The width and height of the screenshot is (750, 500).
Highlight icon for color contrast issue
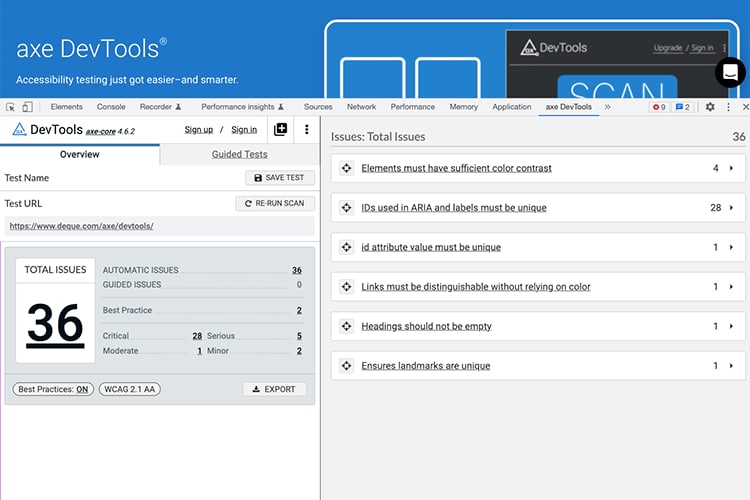pyautogui.click(x=346, y=168)
